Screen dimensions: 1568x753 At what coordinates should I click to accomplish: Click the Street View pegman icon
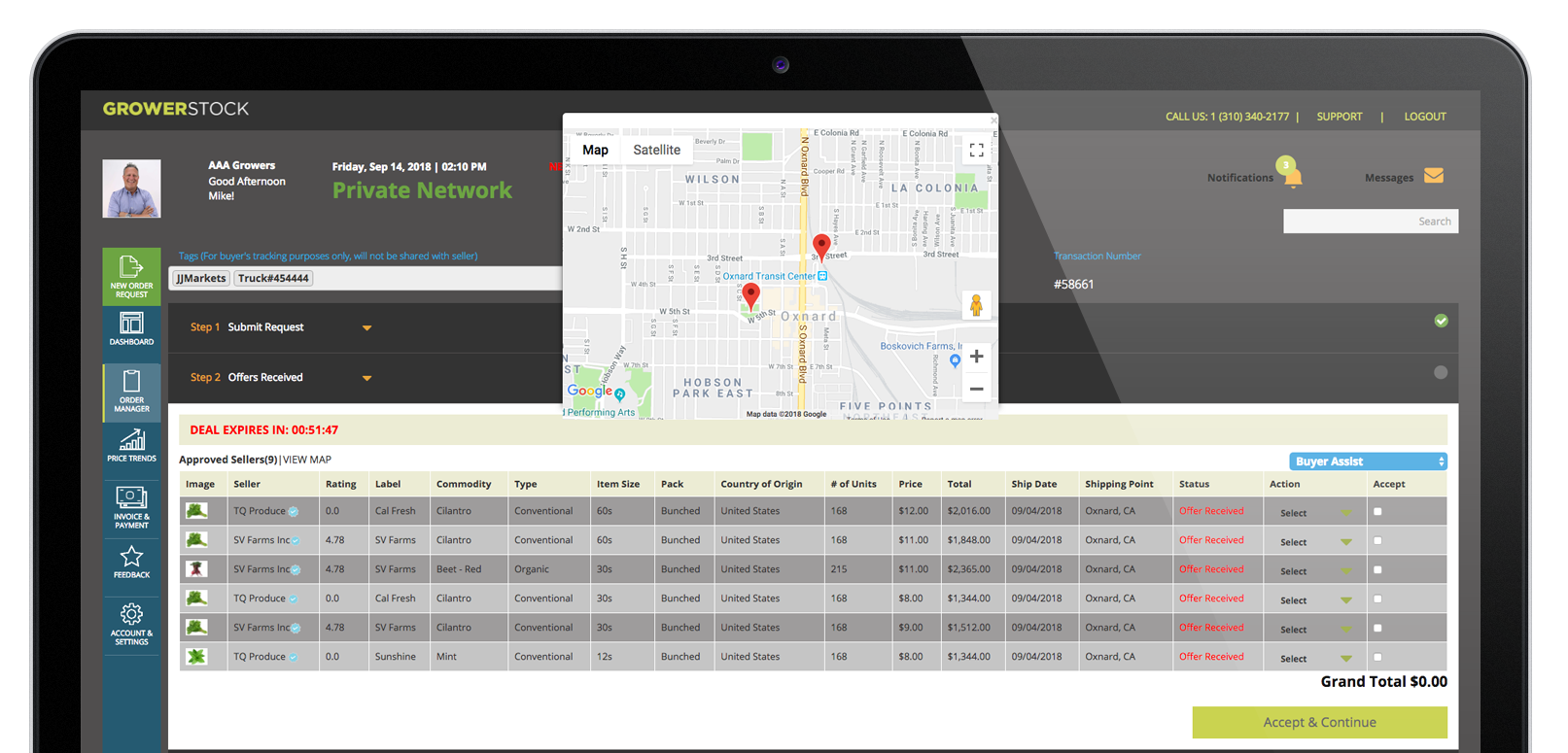[976, 305]
